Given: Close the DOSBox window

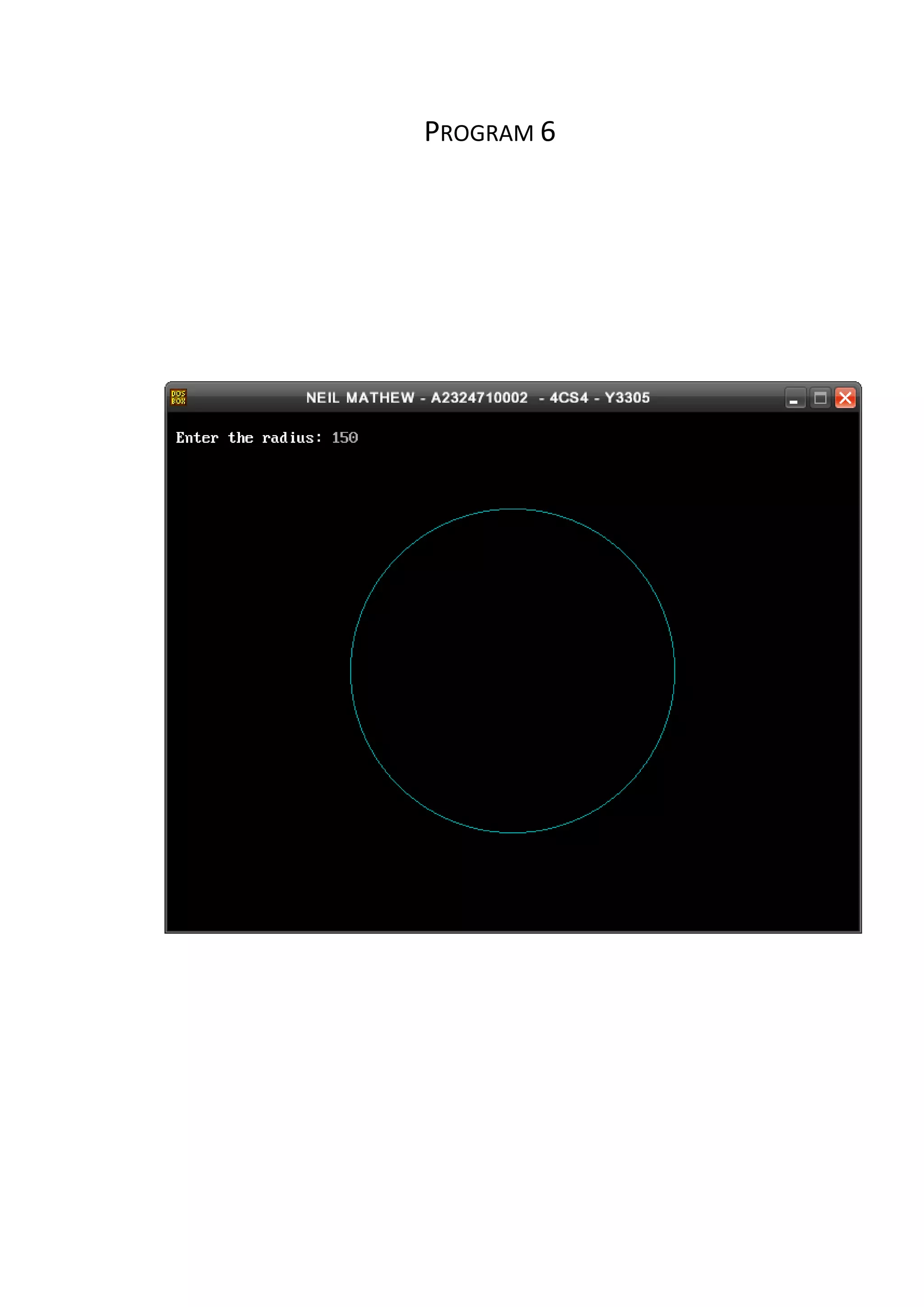Looking at the screenshot, I should pos(845,398).
